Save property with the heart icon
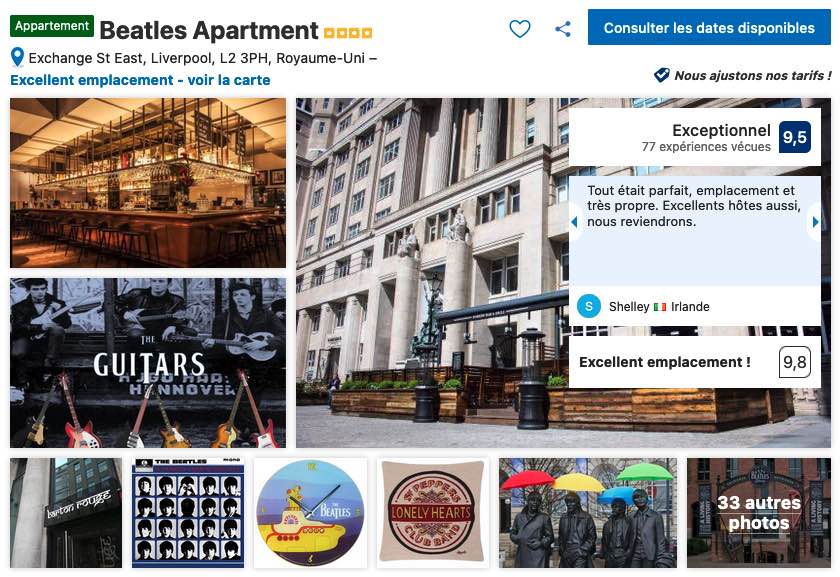Viewport: 840px width, 577px height. 520,28
